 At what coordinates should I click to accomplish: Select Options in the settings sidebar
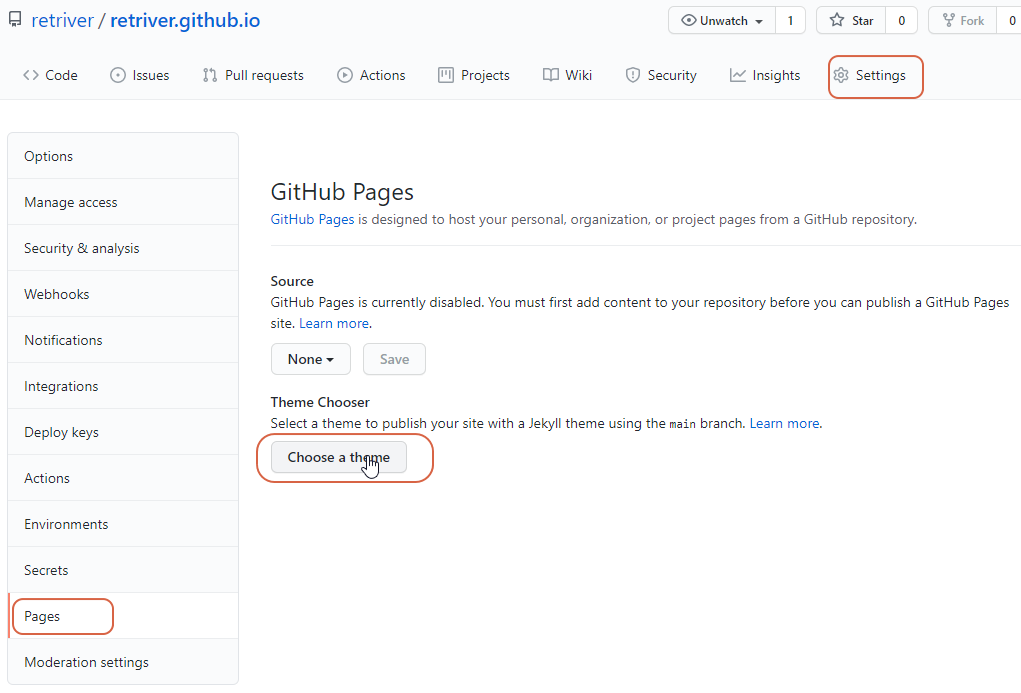pos(123,156)
